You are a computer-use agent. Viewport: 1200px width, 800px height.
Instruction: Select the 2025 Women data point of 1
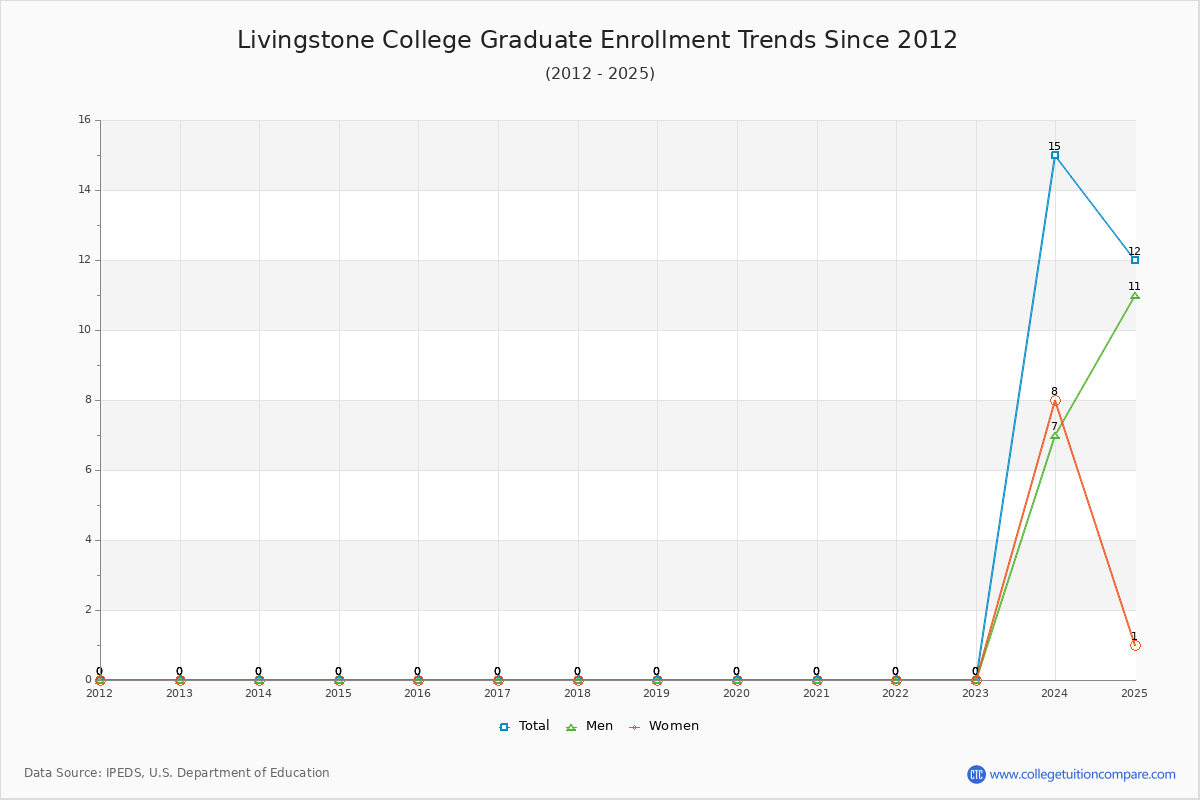pos(1135,645)
